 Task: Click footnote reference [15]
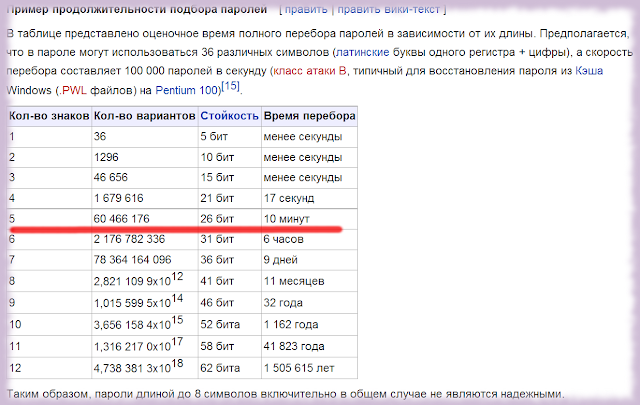tap(231, 86)
